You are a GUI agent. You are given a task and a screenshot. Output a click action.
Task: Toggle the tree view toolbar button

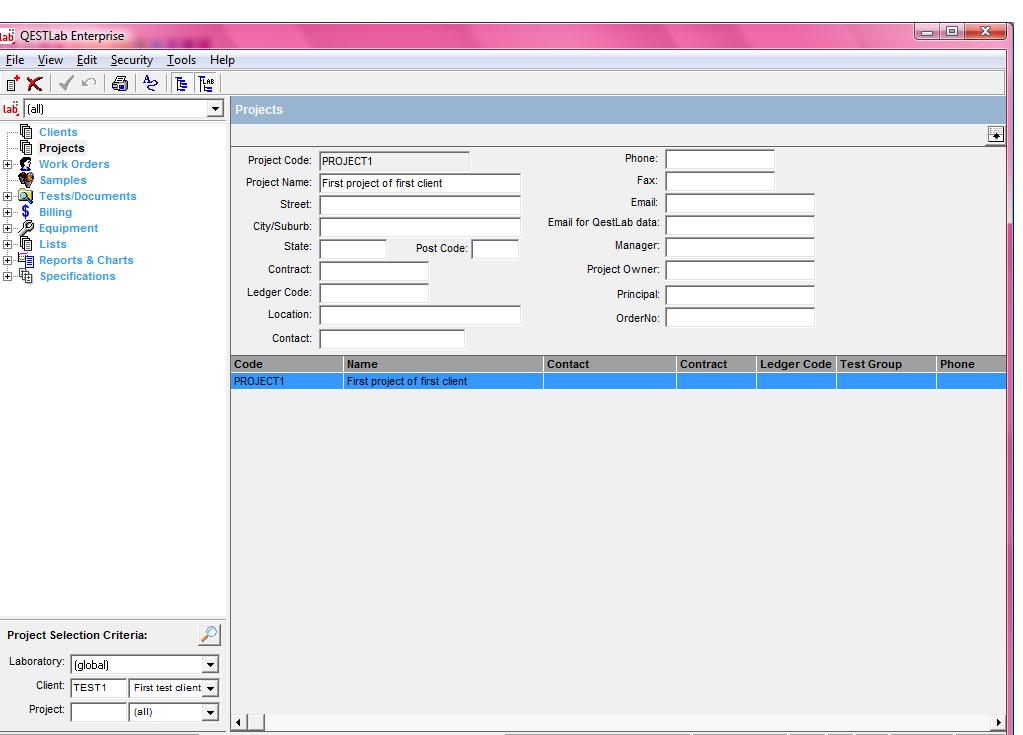[182, 85]
